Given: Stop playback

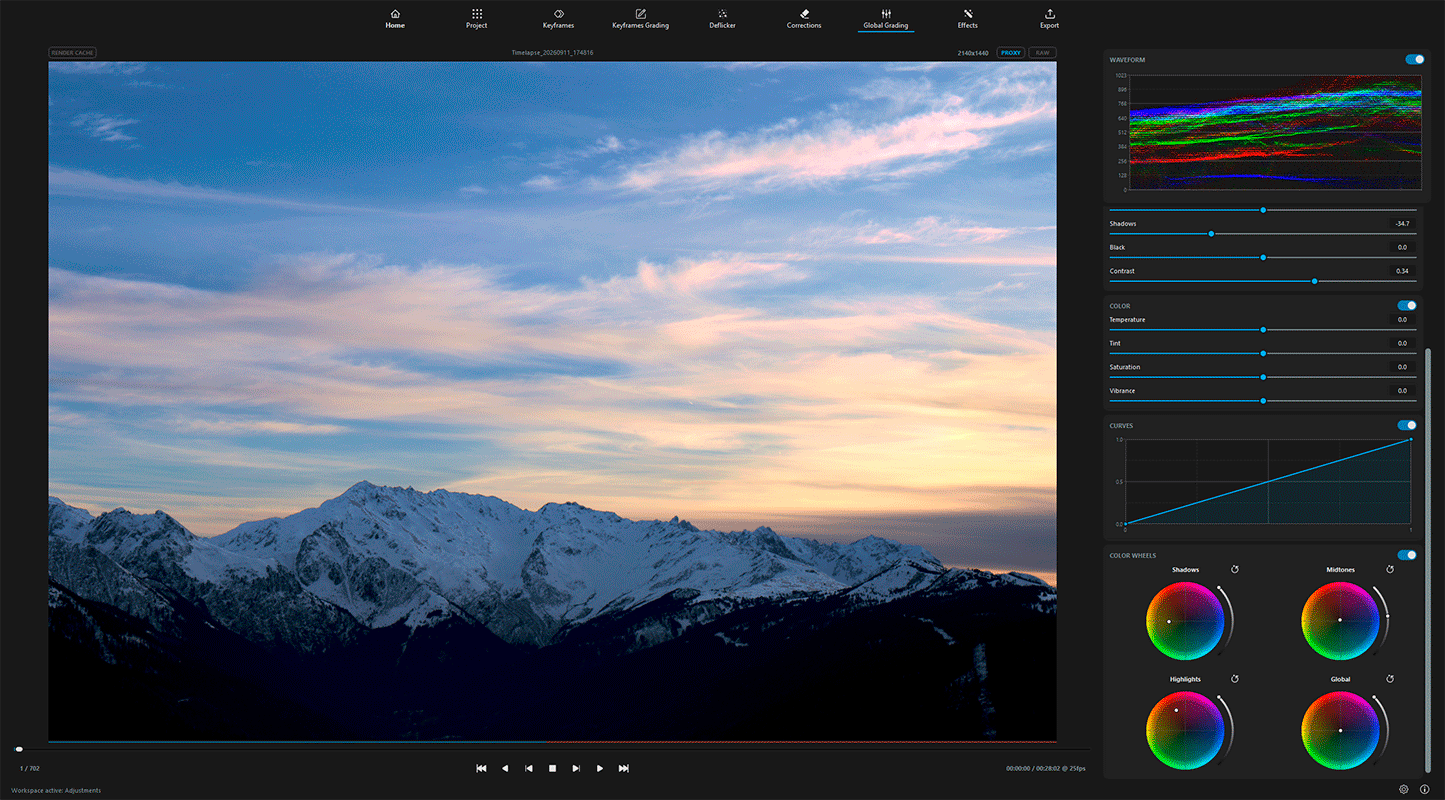Looking at the screenshot, I should click(552, 768).
